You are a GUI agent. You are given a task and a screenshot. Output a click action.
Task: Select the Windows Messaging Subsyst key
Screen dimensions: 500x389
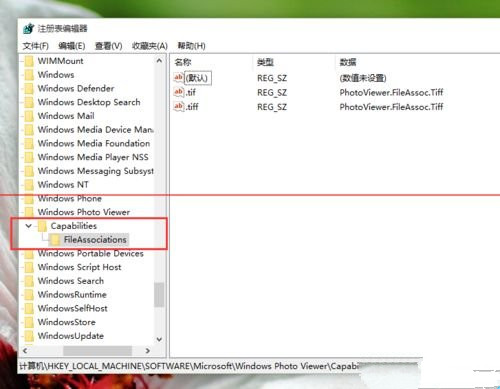(x=96, y=171)
